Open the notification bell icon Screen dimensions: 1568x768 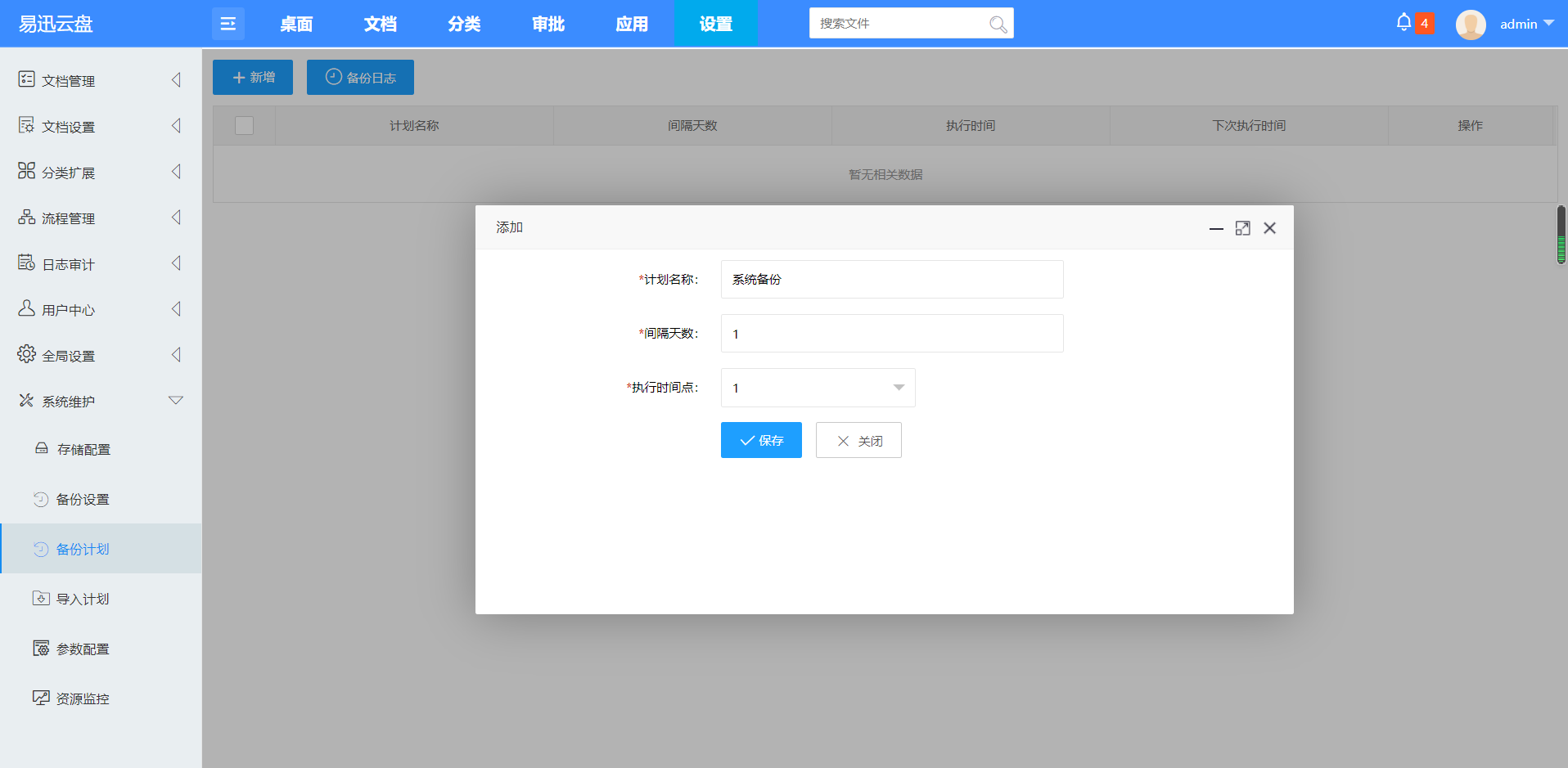tap(1404, 23)
